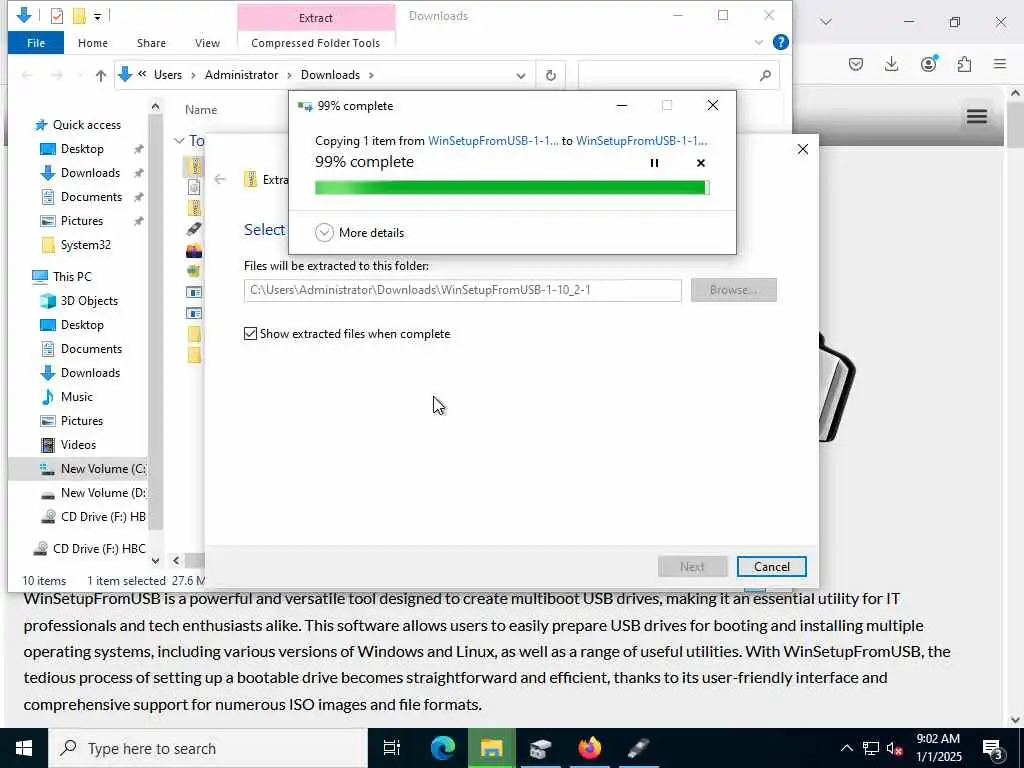This screenshot has width=1024, height=768.
Task: Open Firefox Pocket save icon
Action: 856,64
